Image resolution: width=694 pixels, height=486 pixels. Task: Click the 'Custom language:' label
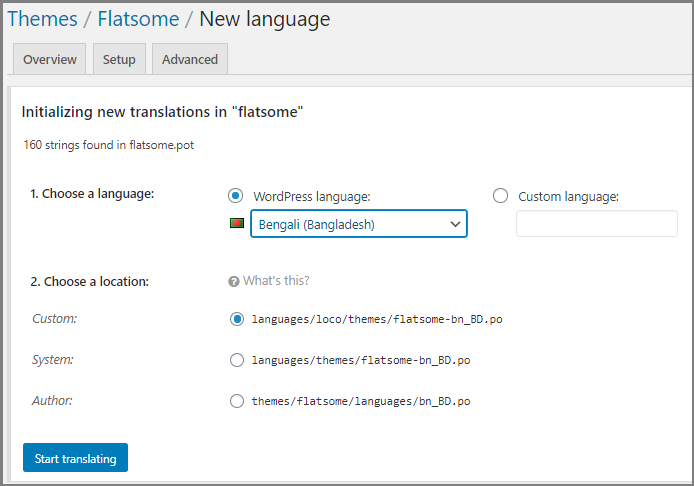pyautogui.click(x=568, y=197)
